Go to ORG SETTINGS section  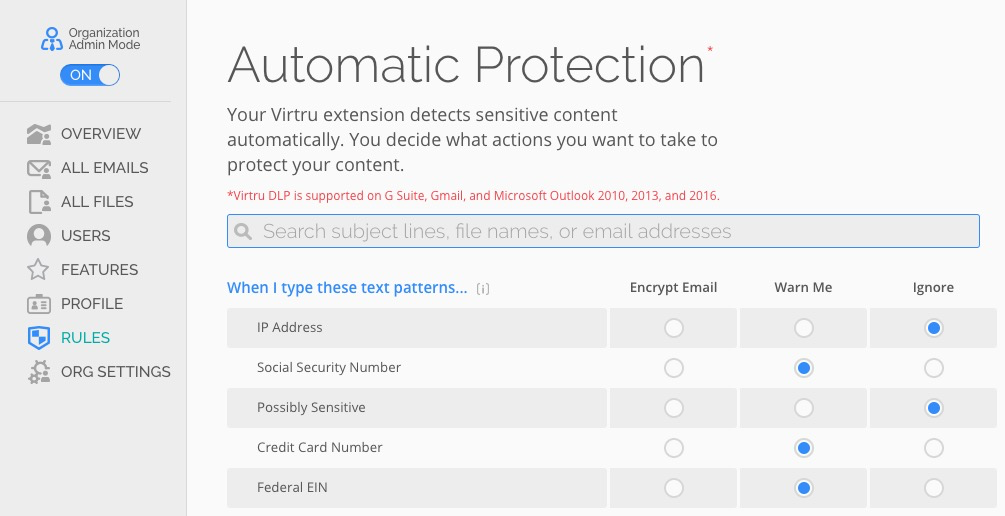(115, 372)
